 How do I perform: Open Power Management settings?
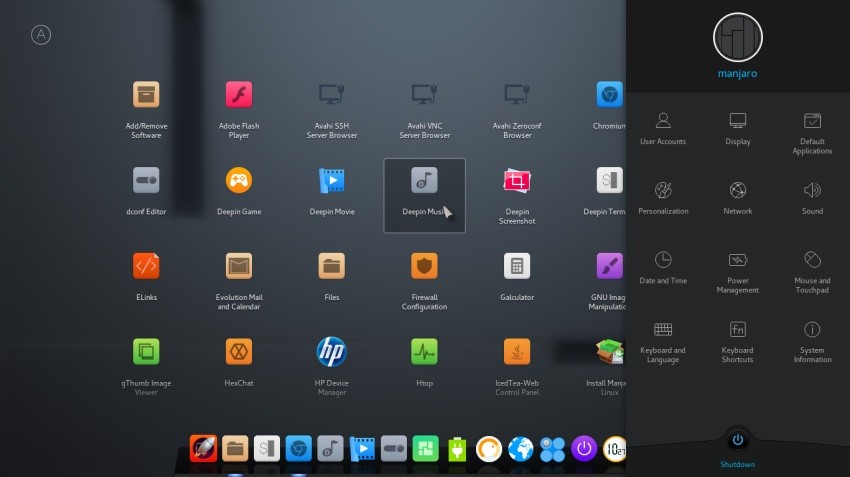coord(737,273)
